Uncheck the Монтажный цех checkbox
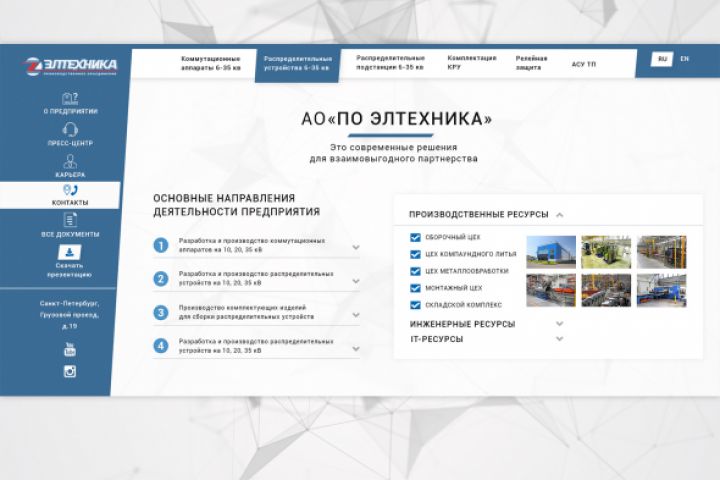This screenshot has width=720, height=480. 415,288
